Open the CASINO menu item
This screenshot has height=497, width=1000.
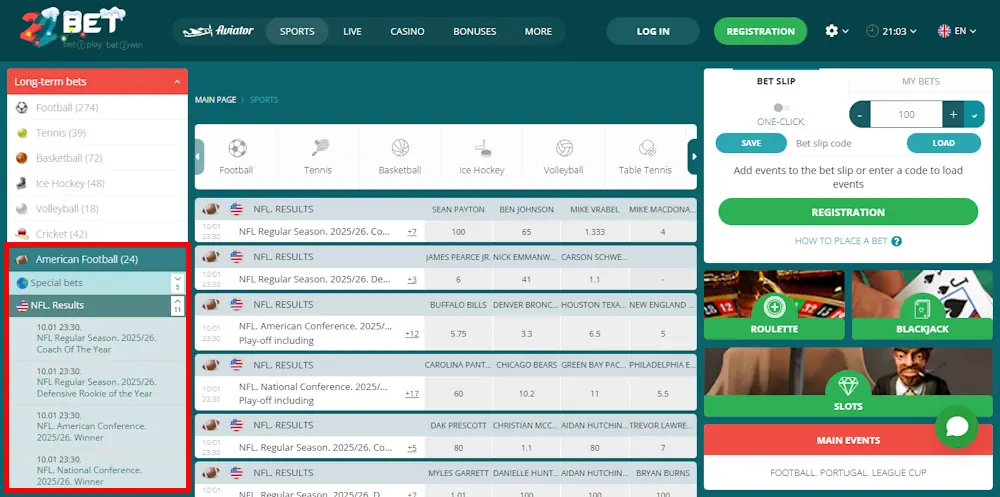[408, 31]
